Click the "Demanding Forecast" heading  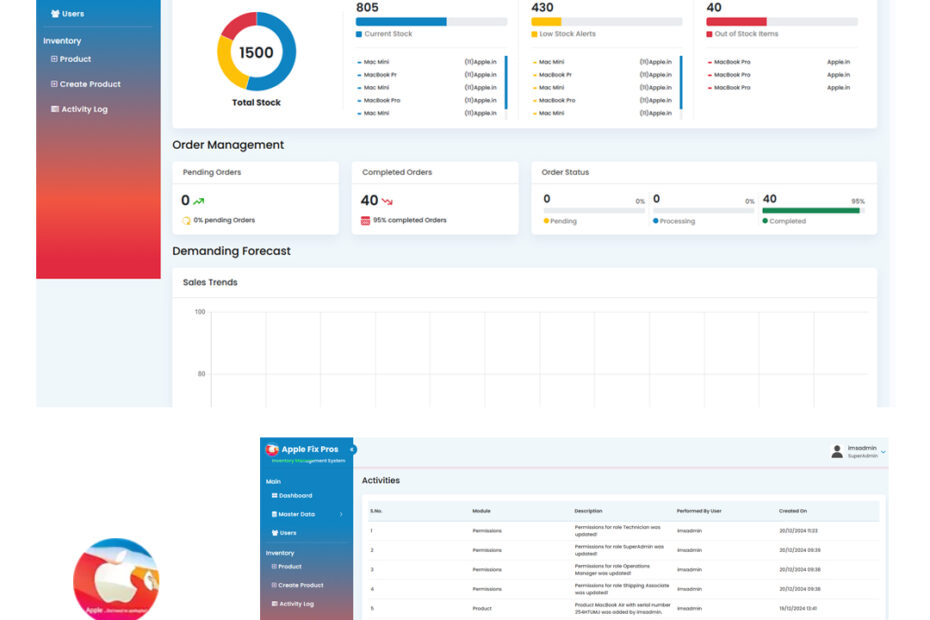(x=231, y=251)
